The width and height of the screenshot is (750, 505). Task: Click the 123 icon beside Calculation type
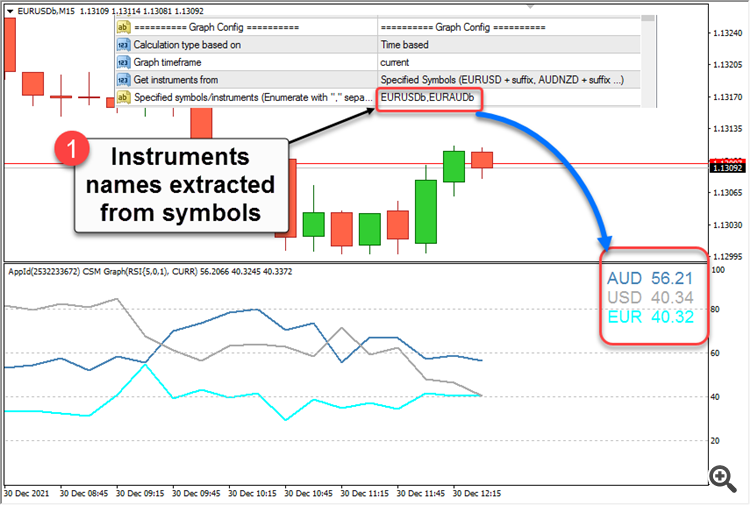point(123,45)
